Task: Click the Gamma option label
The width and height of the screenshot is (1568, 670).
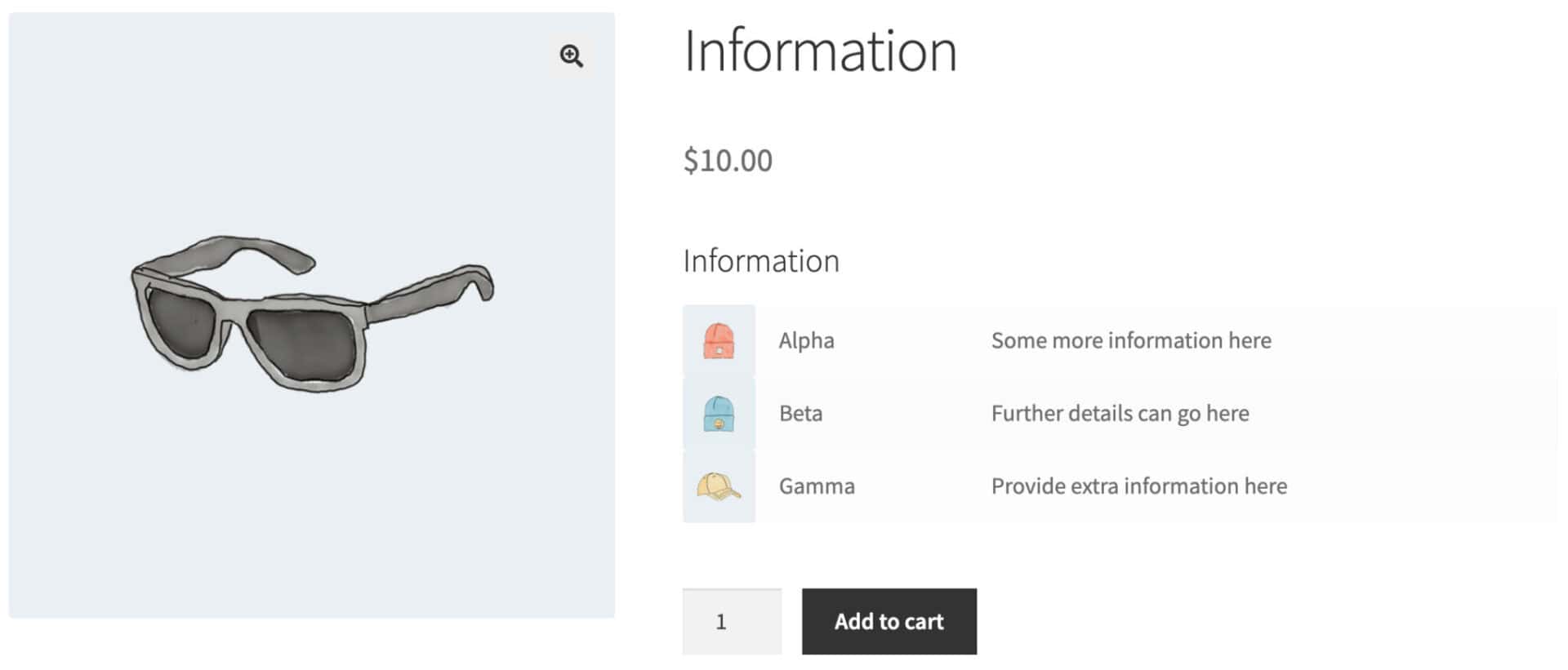Action: pos(817,486)
